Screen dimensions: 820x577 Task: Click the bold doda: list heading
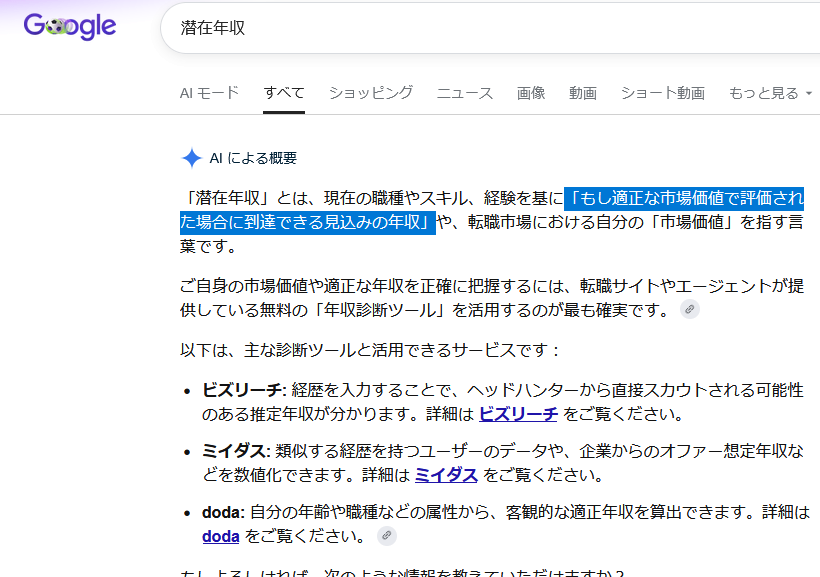tap(223, 512)
